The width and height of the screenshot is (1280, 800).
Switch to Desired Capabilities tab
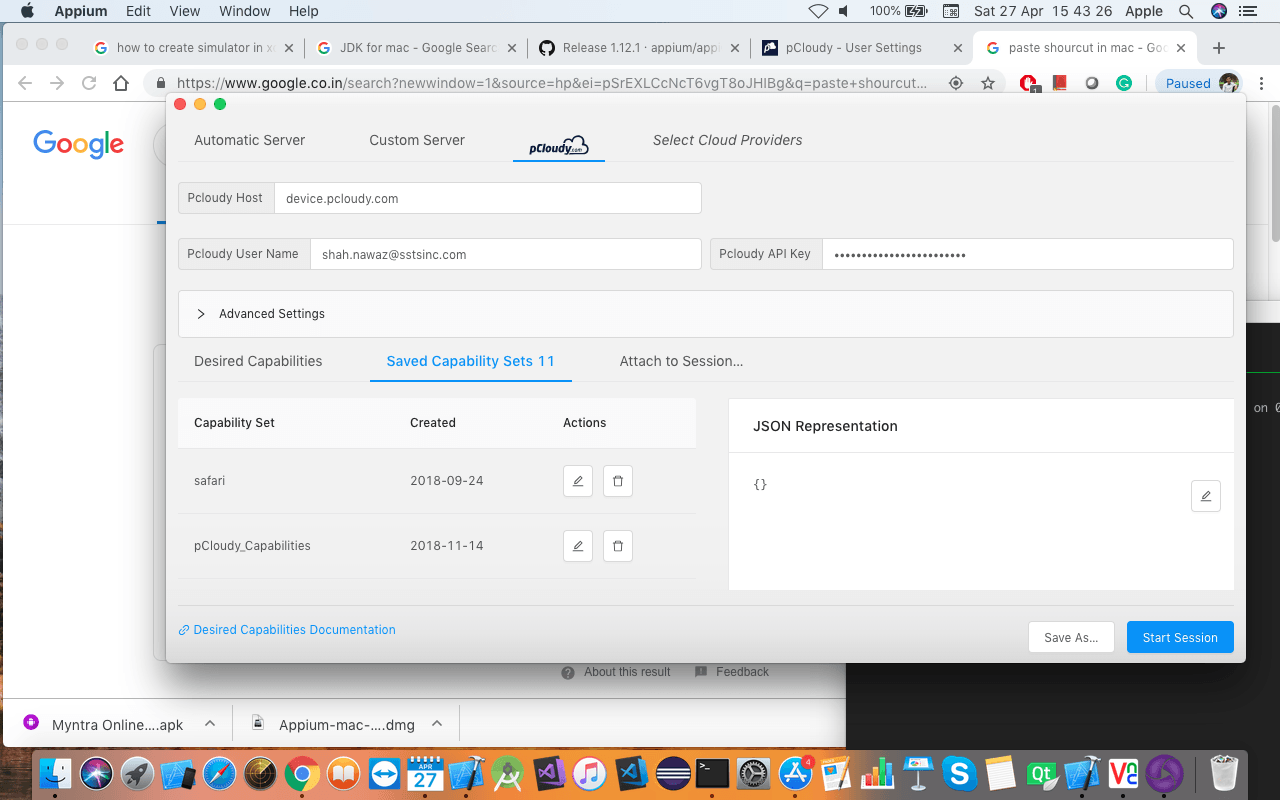[258, 361]
